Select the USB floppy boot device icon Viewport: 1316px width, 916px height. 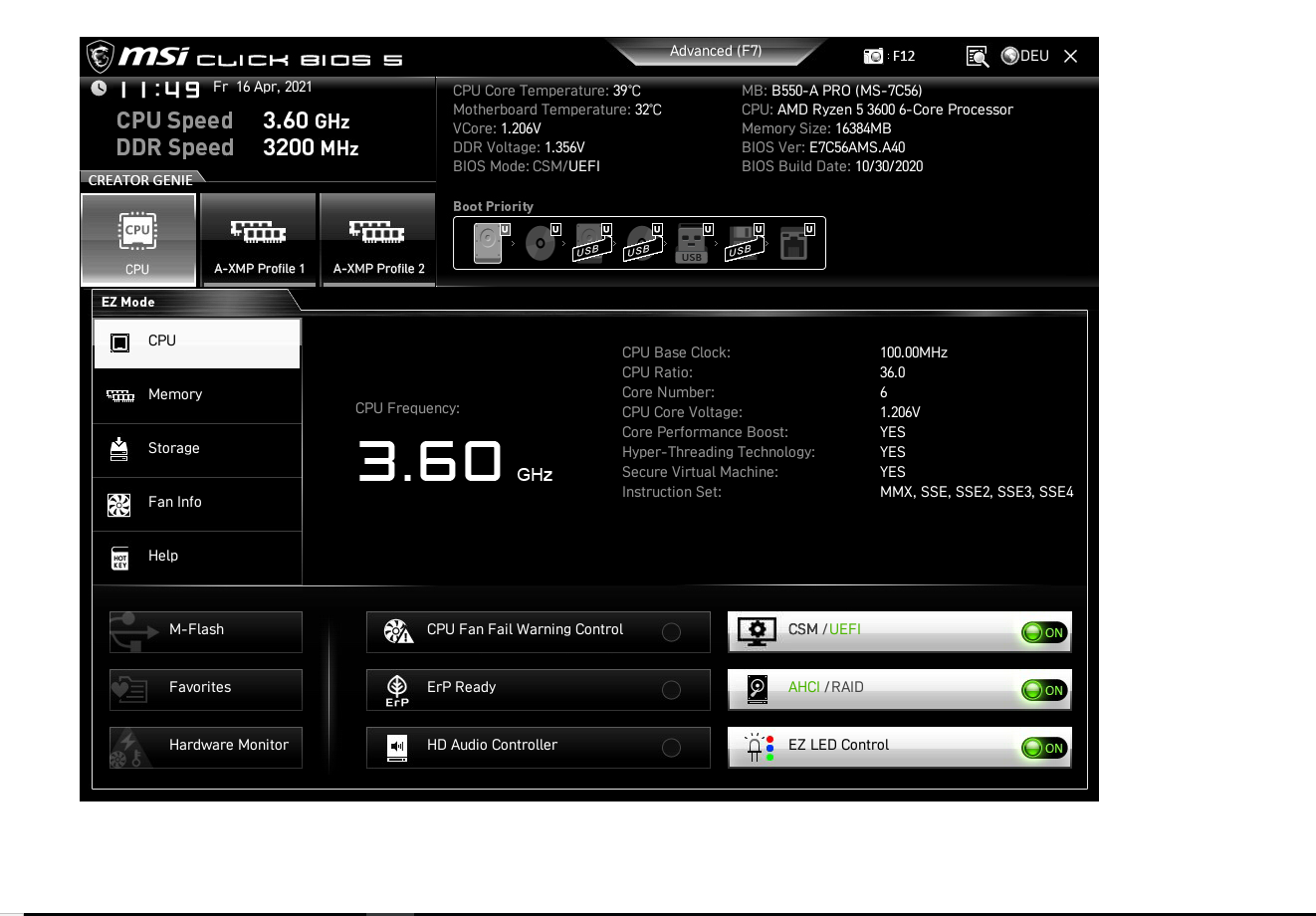click(744, 243)
